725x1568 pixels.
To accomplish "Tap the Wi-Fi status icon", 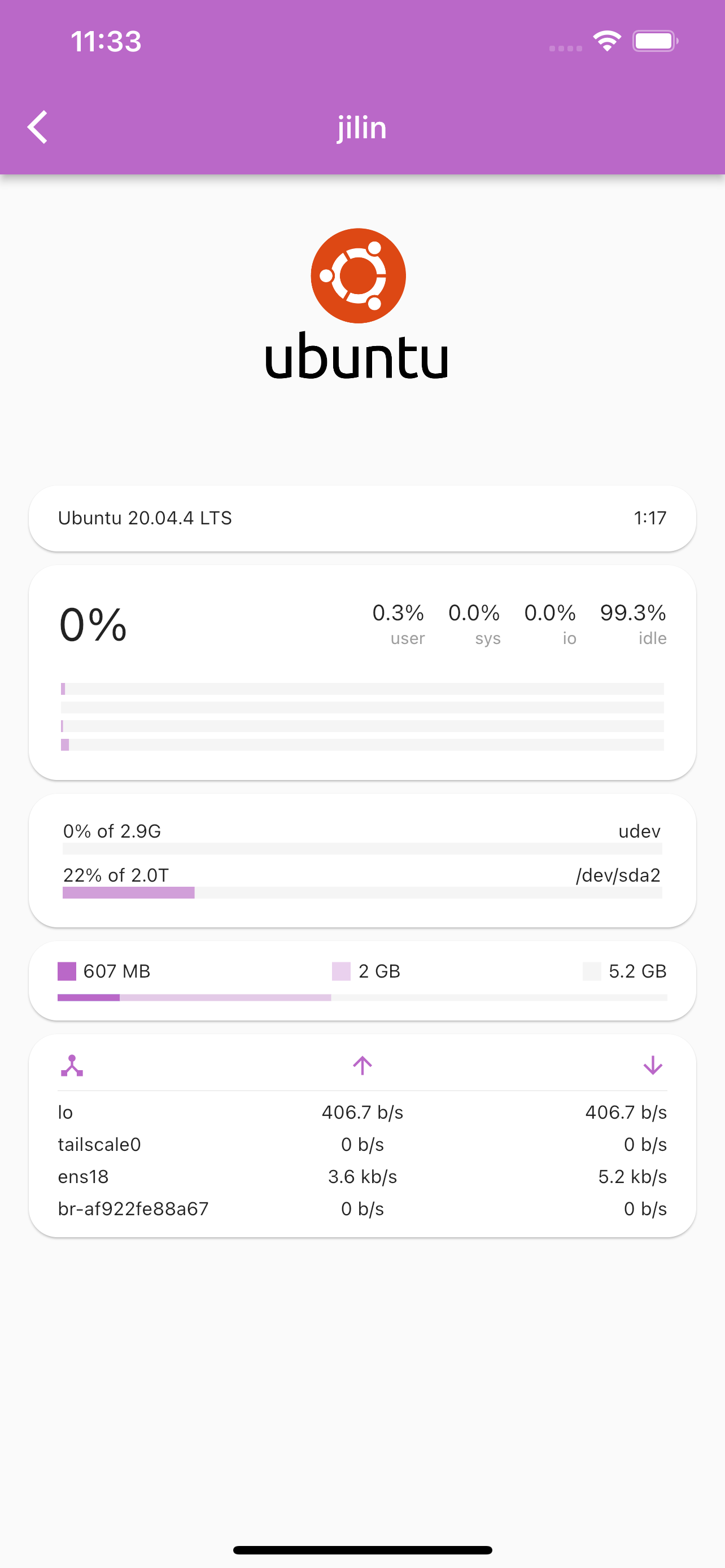I will (x=607, y=41).
